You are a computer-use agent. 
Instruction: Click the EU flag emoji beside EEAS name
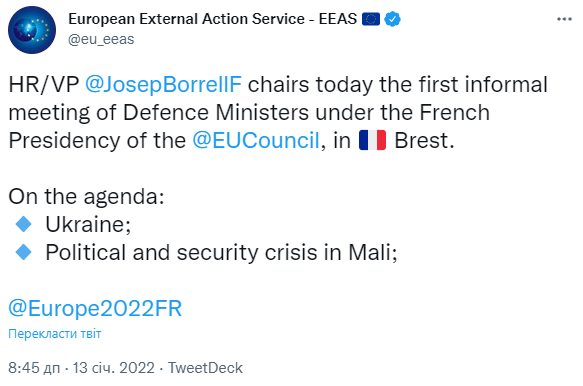point(371,19)
